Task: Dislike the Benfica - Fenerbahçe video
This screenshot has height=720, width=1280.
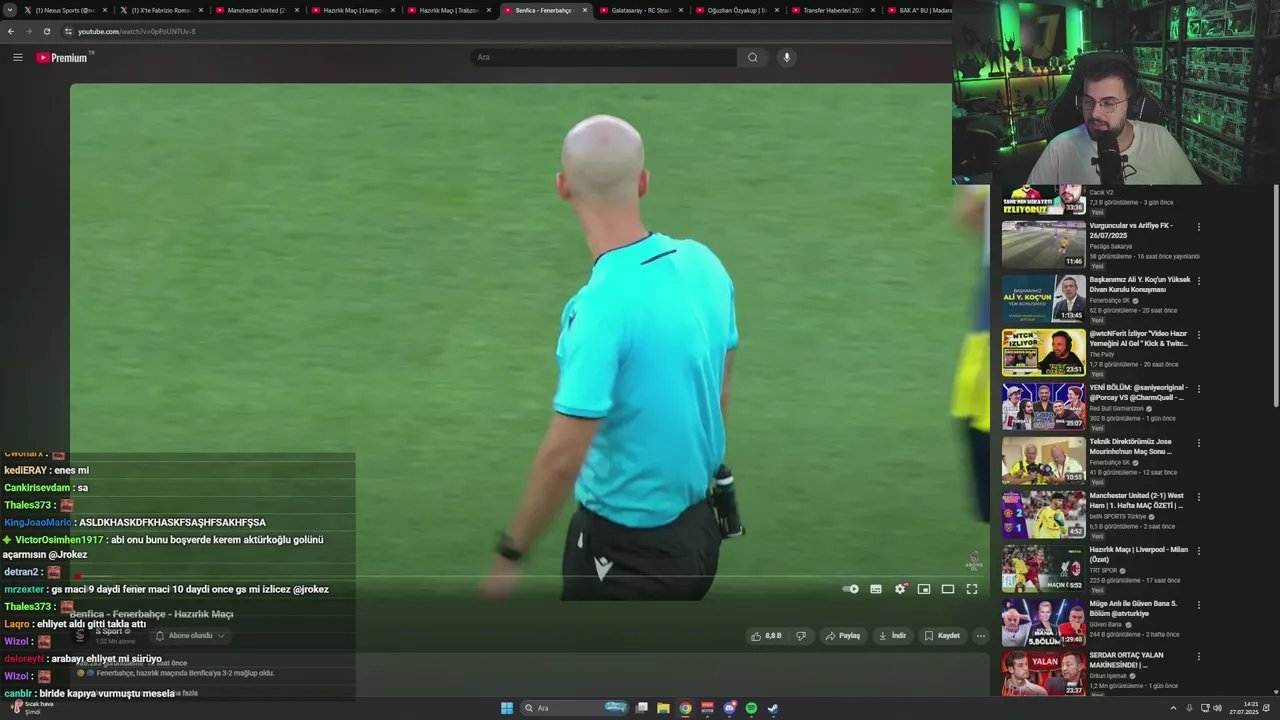Action: click(800, 635)
